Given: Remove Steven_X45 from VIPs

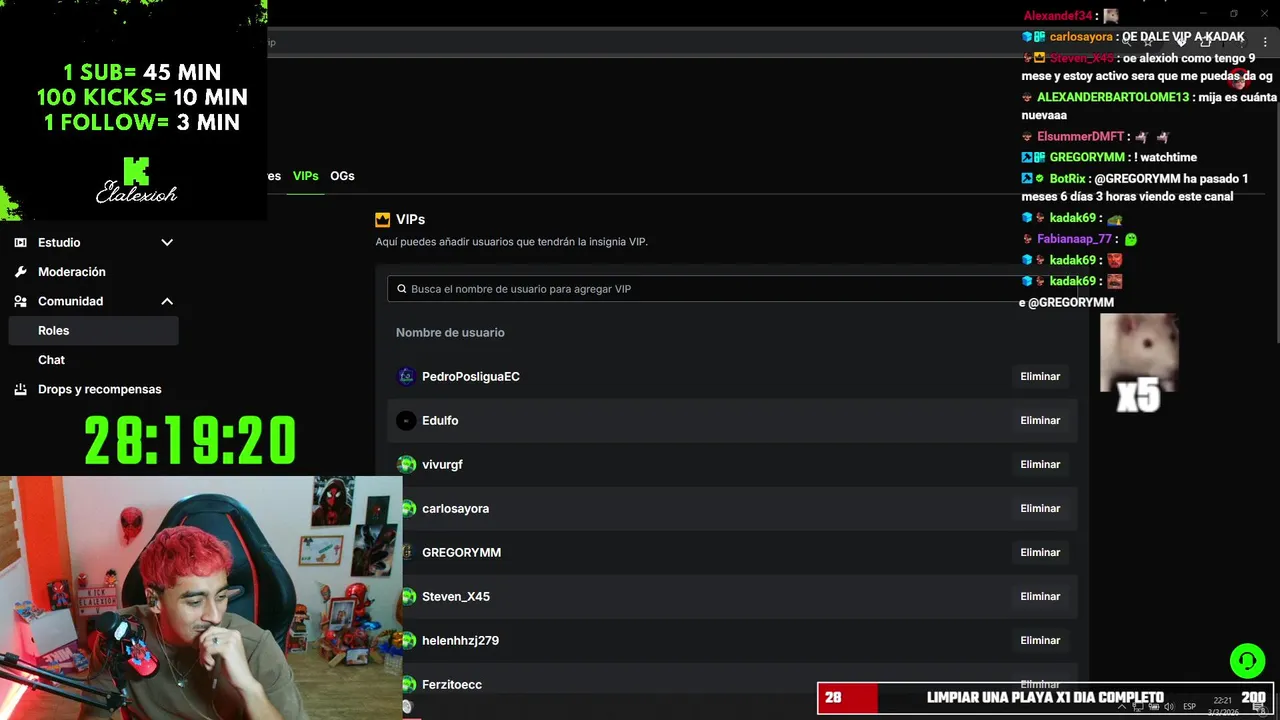Looking at the screenshot, I should click(x=1040, y=596).
